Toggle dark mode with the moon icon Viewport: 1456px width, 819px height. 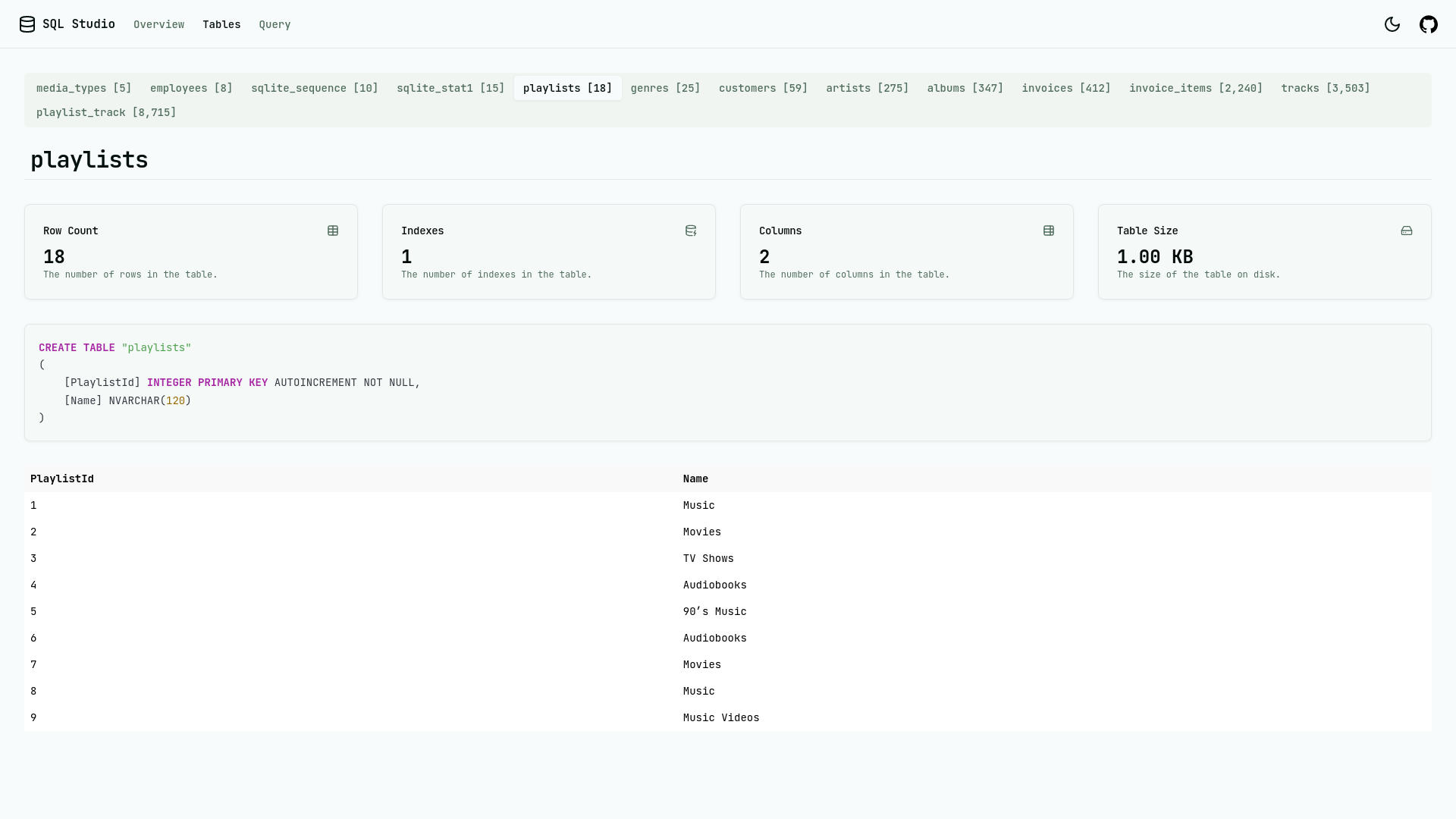[1392, 24]
